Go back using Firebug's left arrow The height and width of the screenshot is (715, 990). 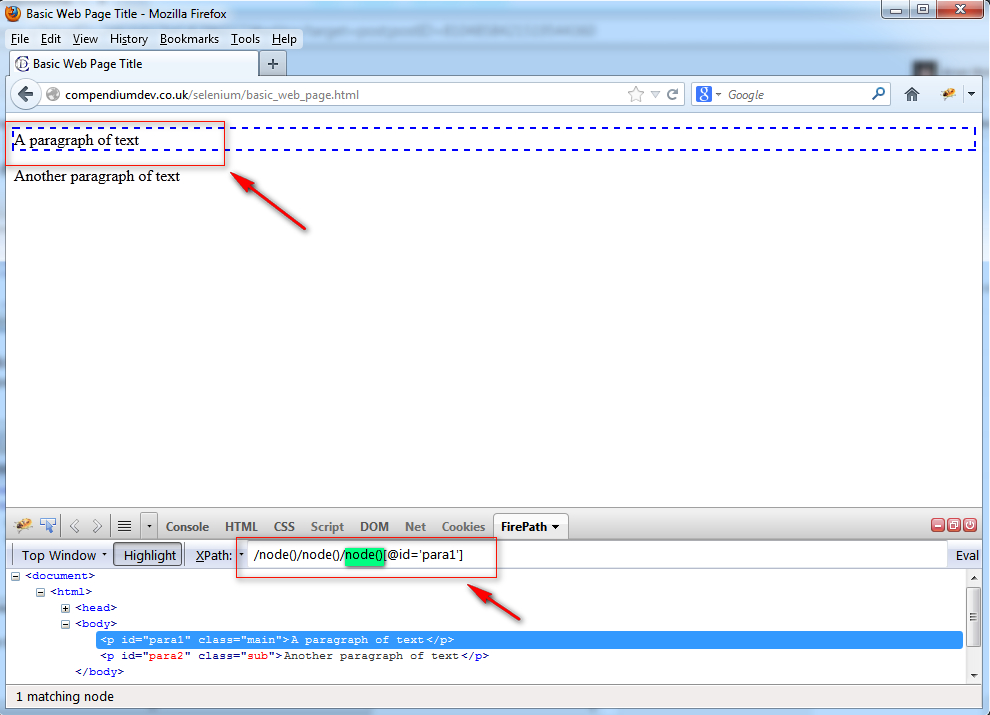[x=73, y=525]
